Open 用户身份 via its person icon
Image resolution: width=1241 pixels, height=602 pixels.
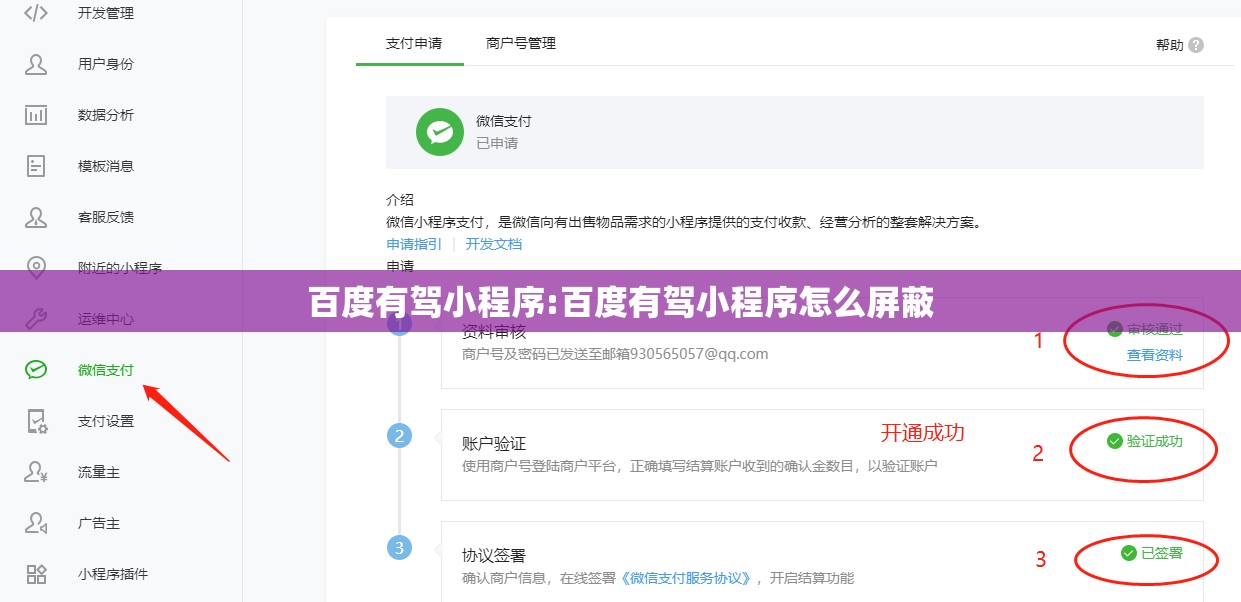(x=36, y=64)
